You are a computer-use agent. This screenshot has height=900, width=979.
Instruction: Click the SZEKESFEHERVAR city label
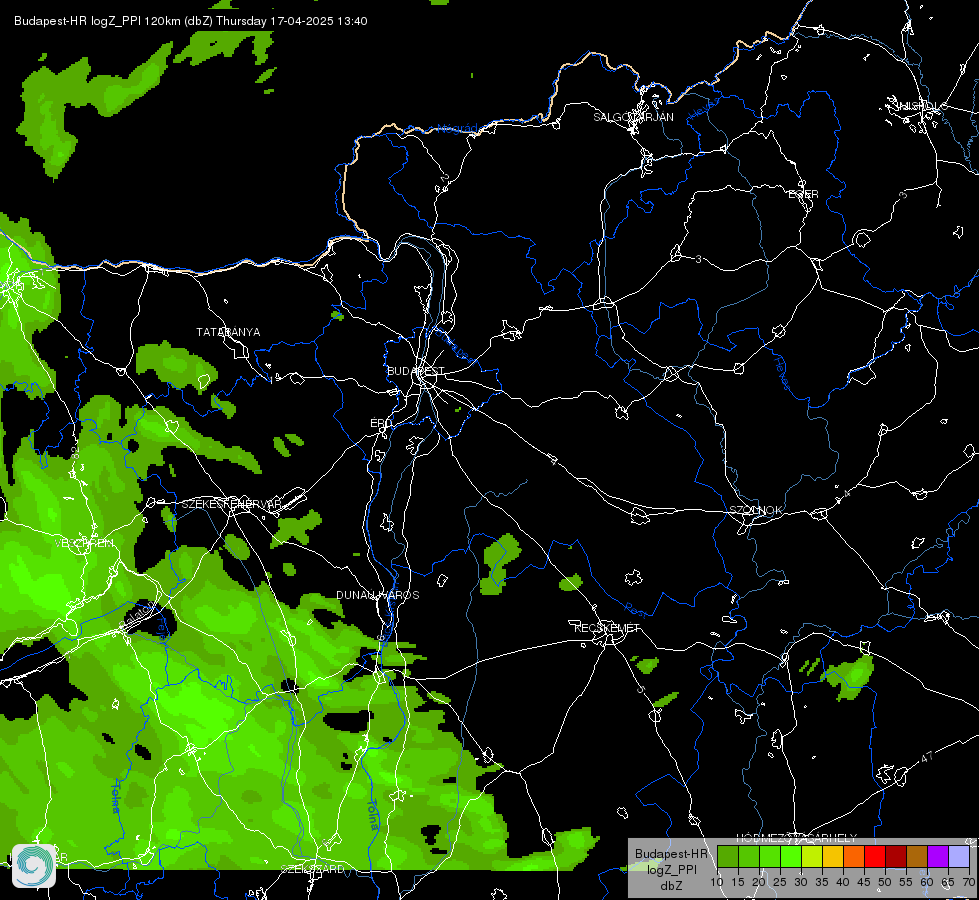pos(231,504)
